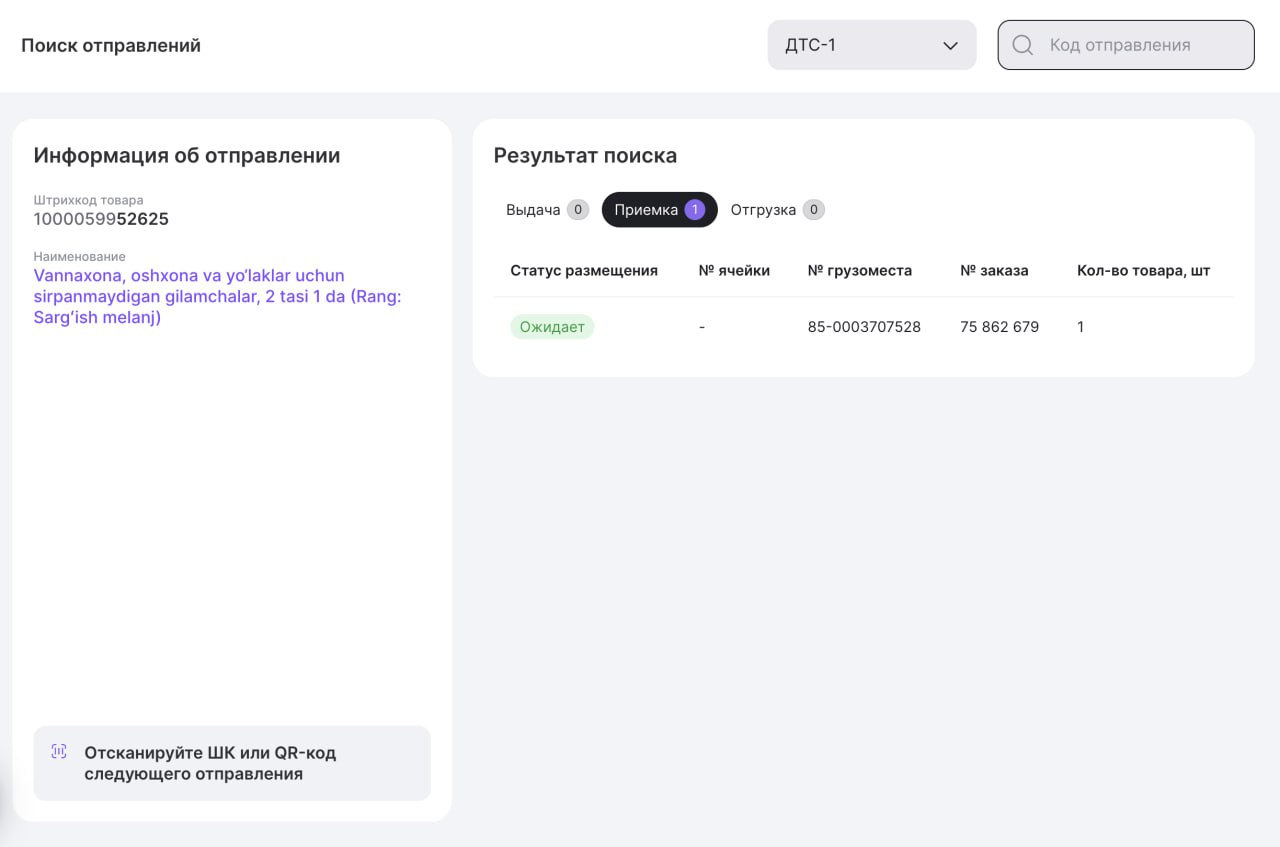1280x847 pixels.
Task: Expand the ДТС-1 dropdown chevron arrow
Action: click(950, 46)
